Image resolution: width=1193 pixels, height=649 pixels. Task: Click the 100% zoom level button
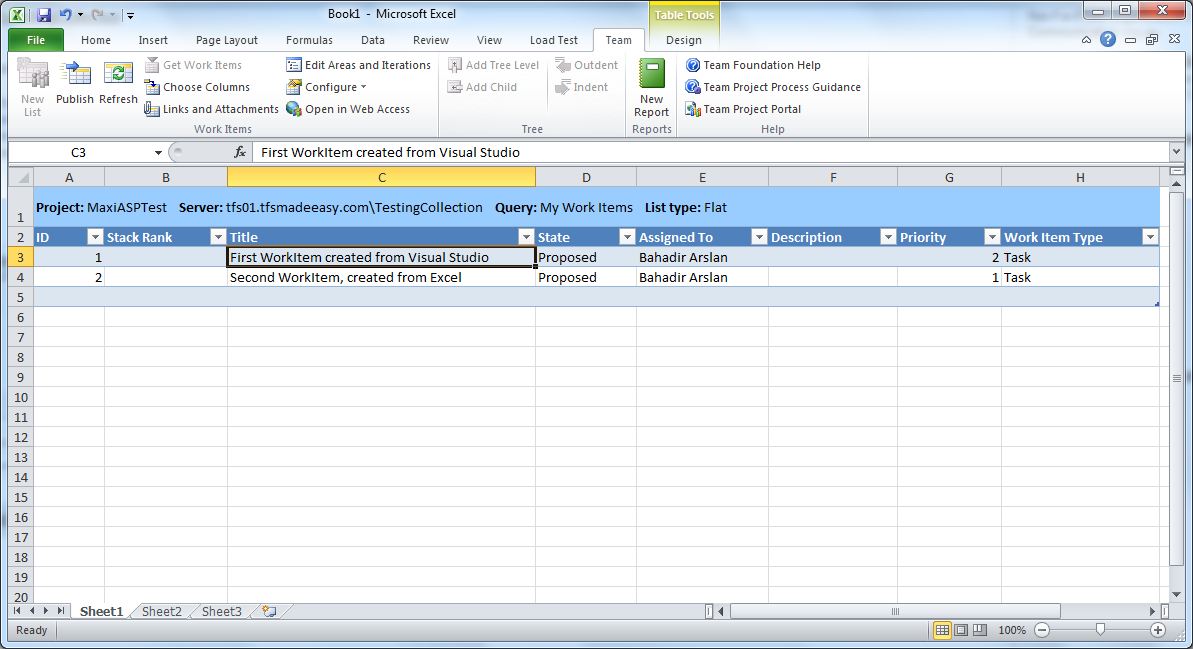[1012, 630]
